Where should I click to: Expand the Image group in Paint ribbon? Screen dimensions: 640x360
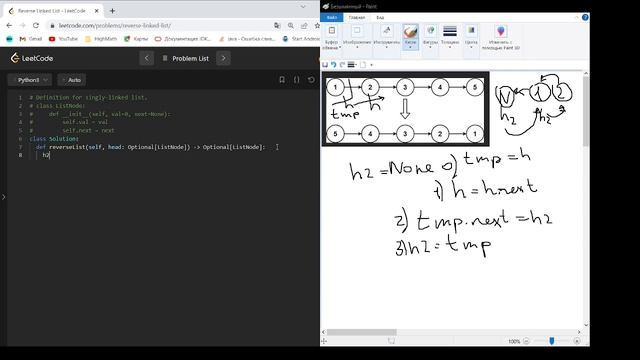tap(357, 37)
